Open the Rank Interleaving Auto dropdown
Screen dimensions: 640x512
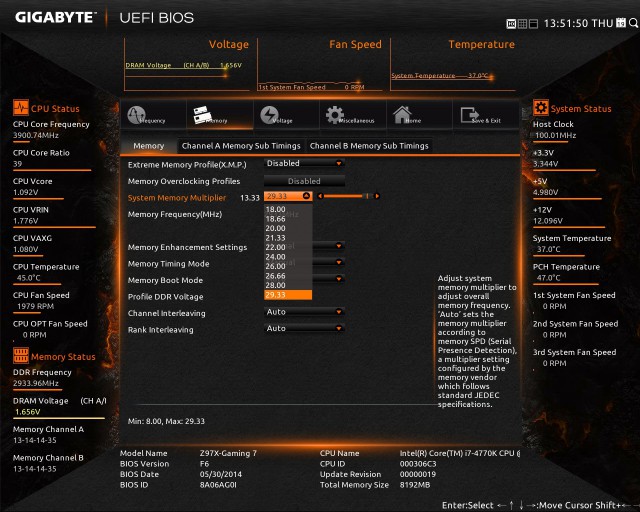pos(304,328)
